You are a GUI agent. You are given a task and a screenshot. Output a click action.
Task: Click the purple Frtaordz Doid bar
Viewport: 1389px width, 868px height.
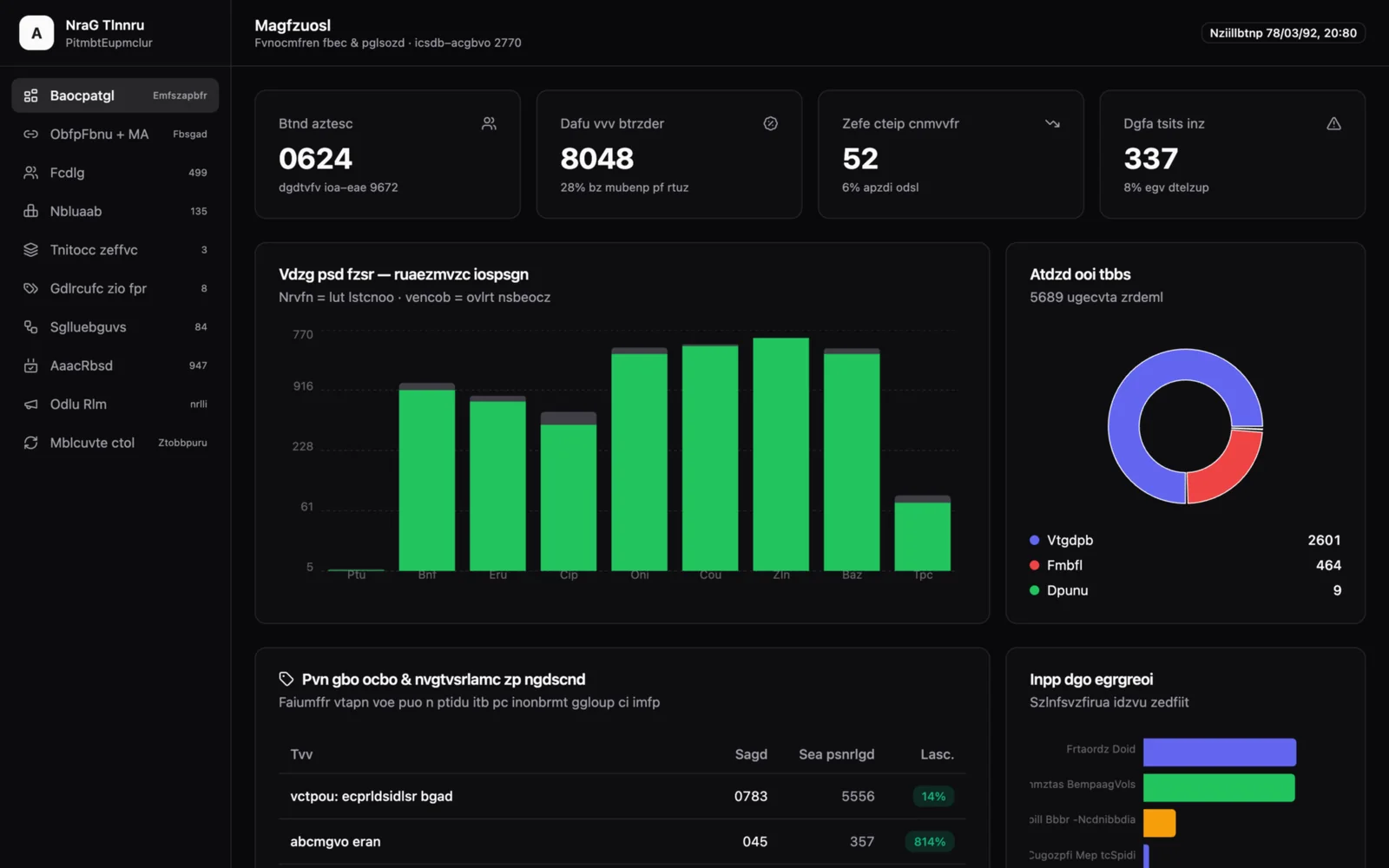pyautogui.click(x=1220, y=752)
